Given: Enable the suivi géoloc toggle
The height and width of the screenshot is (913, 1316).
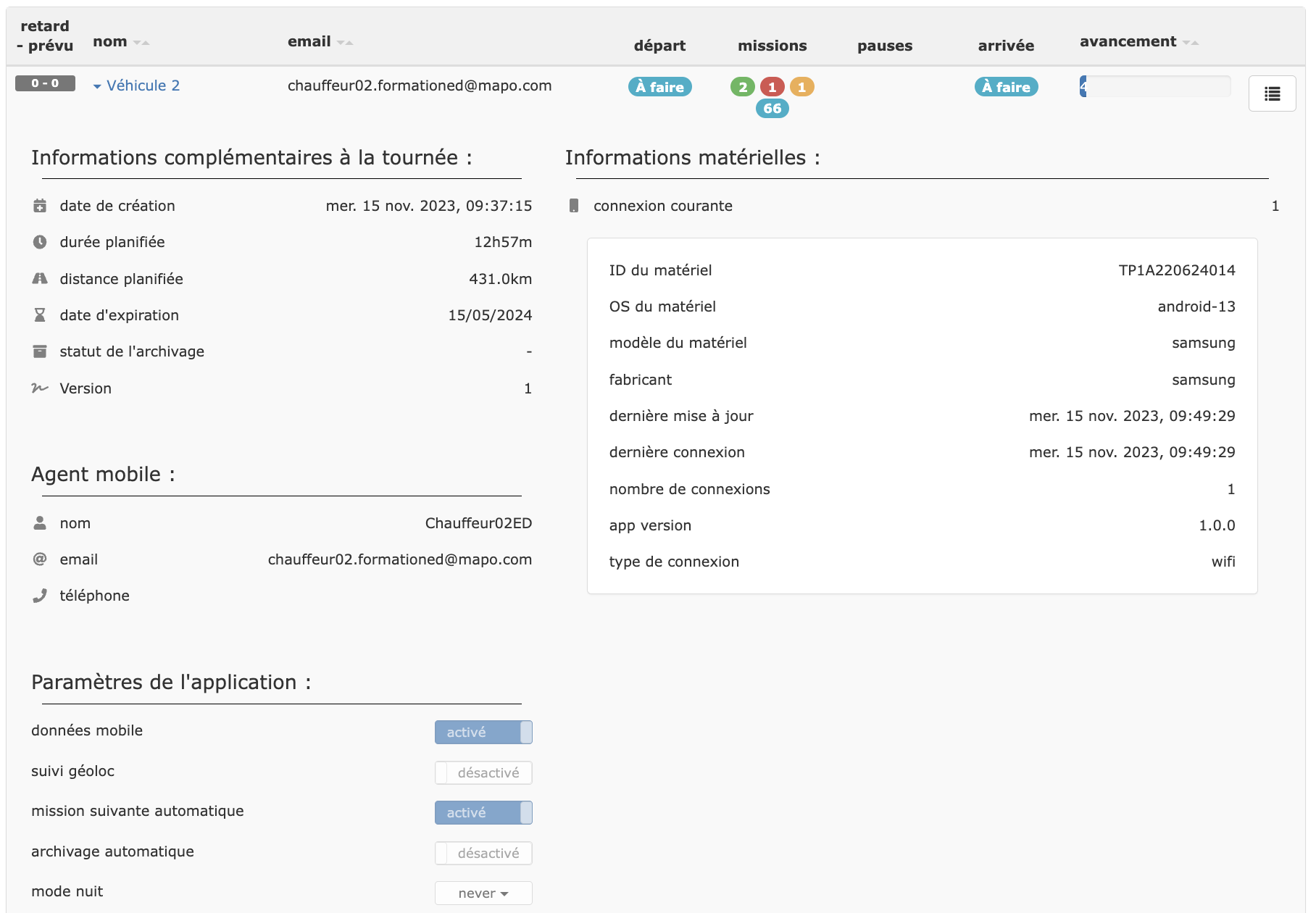Looking at the screenshot, I should 483,772.
